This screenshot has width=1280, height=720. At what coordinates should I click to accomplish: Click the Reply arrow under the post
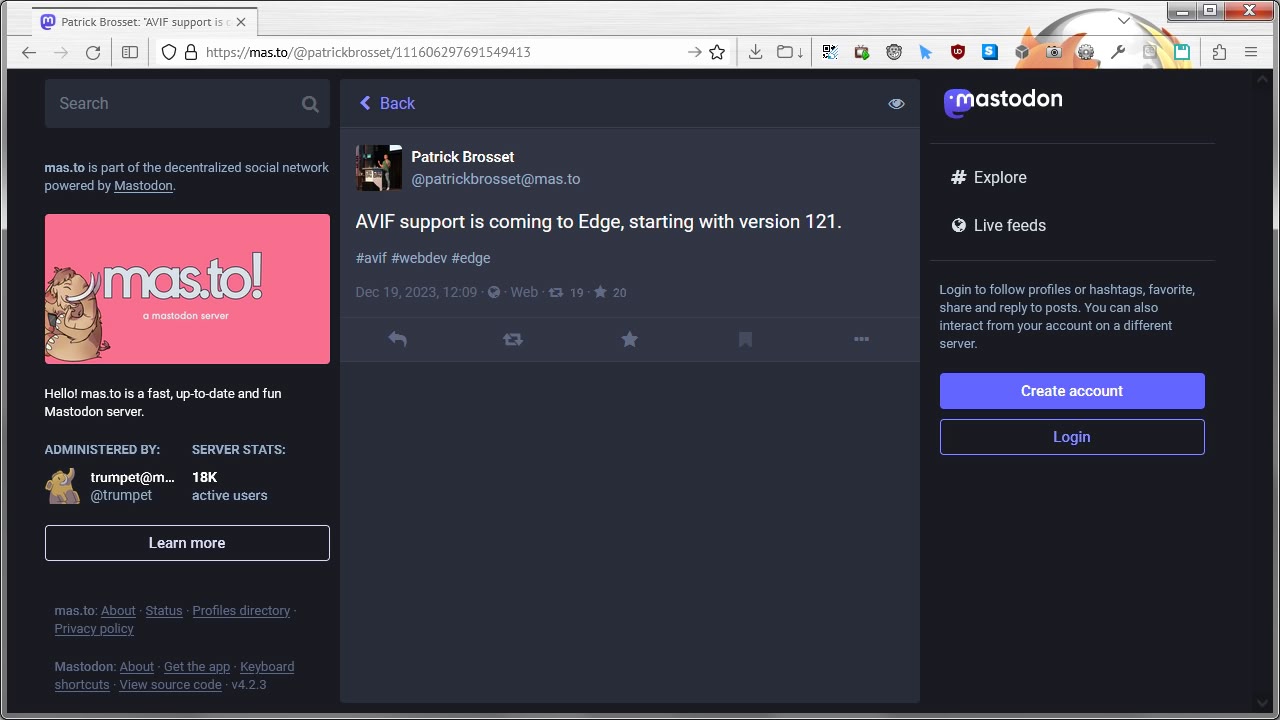(x=397, y=339)
